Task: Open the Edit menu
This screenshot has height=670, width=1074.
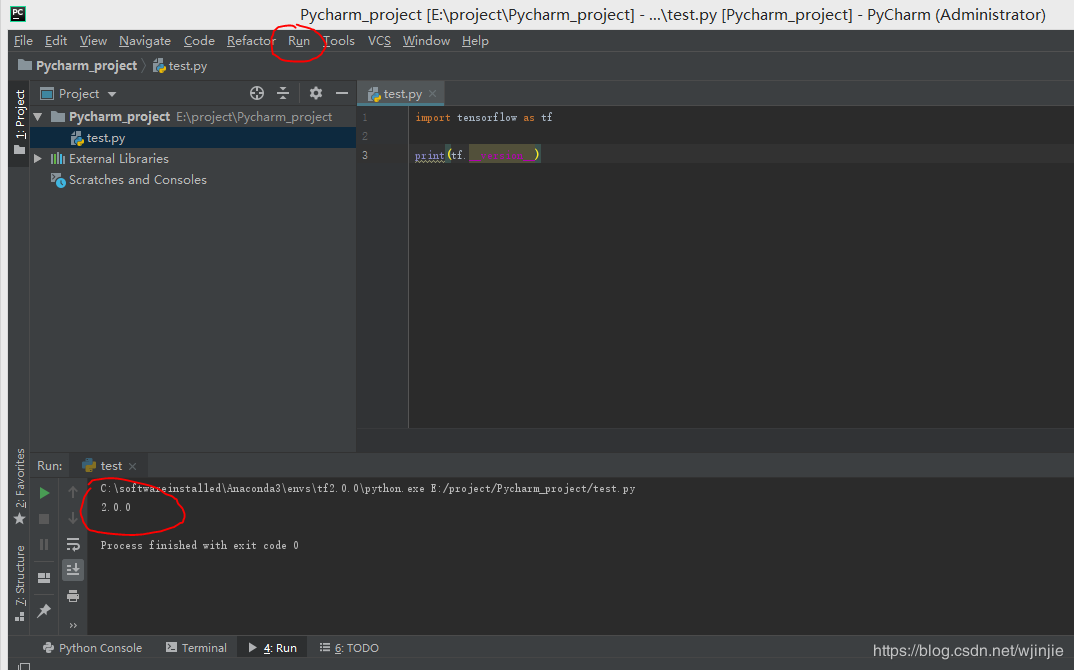Action: (x=55, y=41)
